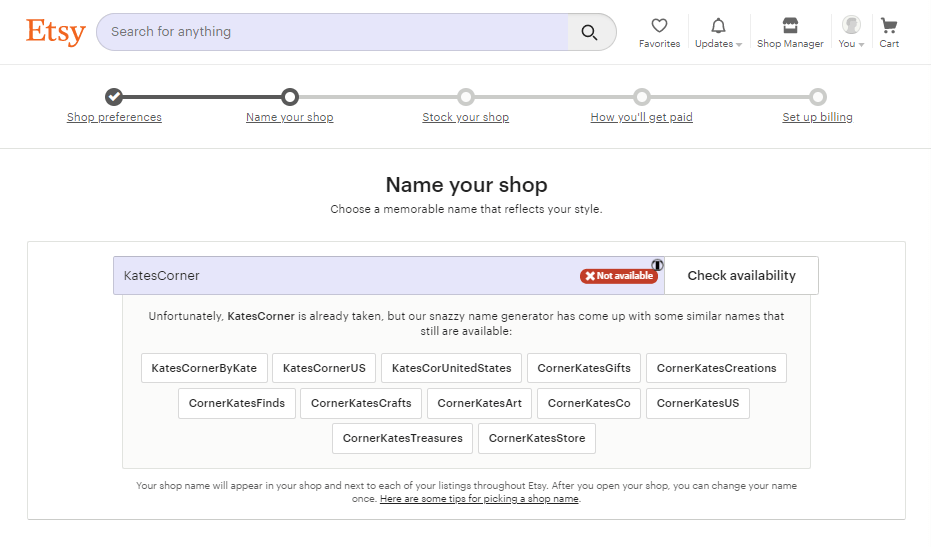The height and width of the screenshot is (547, 931).
Task: Go to Stock your shop step link
Action: coord(466,117)
